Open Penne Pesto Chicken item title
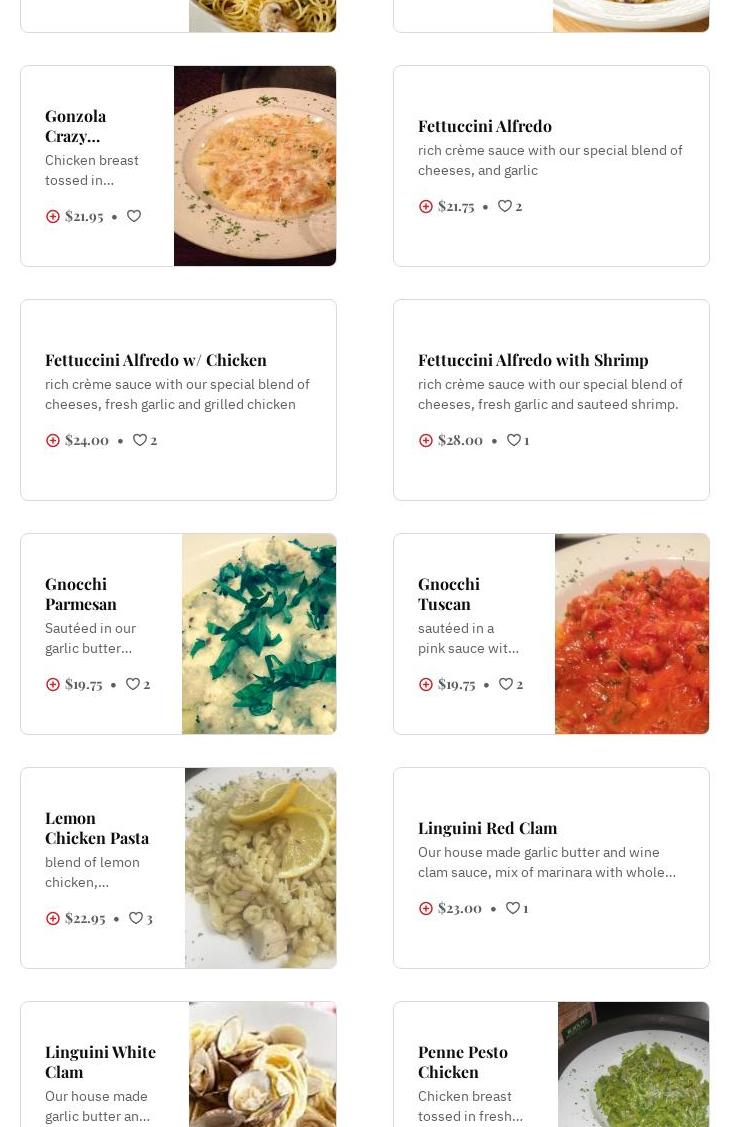750x1127 pixels. click(x=462, y=1061)
